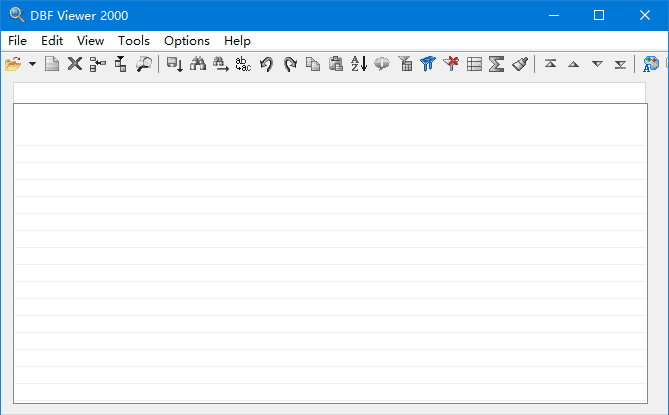Viewport: 669px width, 415px height.
Task: Click the DBF Viewer 2000 title icon
Action: 17,15
